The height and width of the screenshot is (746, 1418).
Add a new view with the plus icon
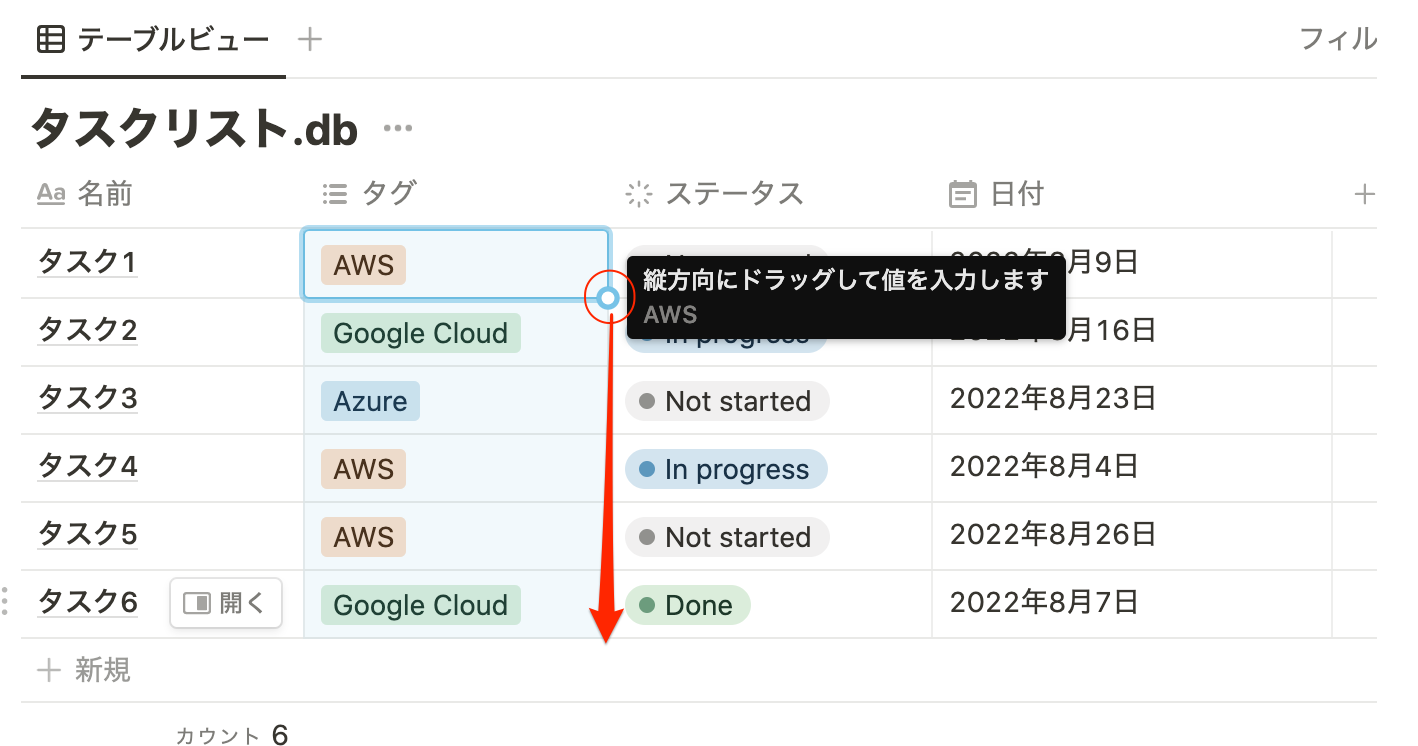[309, 40]
